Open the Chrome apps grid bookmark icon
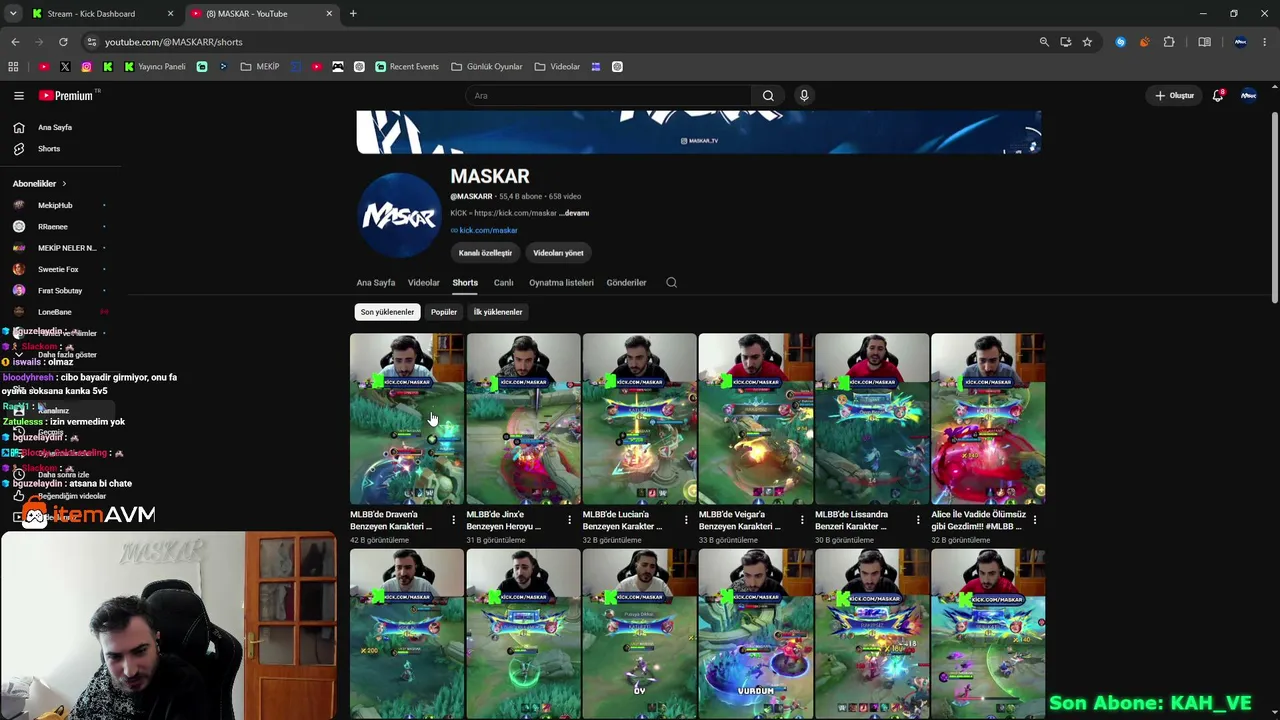 (13, 67)
